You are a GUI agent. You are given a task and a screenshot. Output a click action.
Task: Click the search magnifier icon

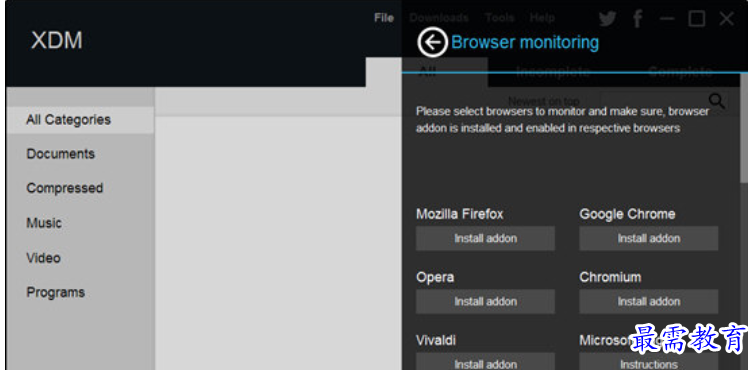coord(716,101)
